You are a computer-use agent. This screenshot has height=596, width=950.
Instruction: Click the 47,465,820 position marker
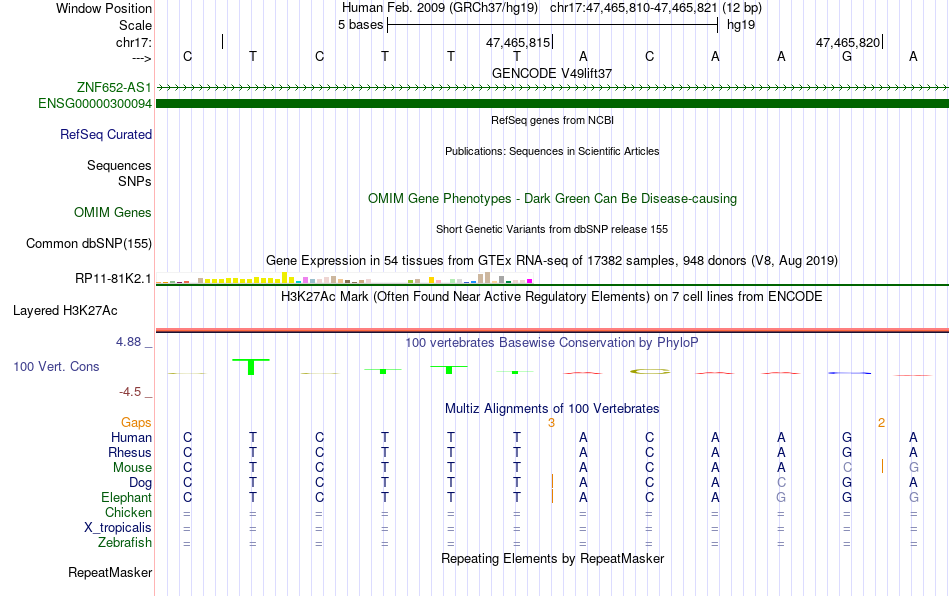click(849, 42)
